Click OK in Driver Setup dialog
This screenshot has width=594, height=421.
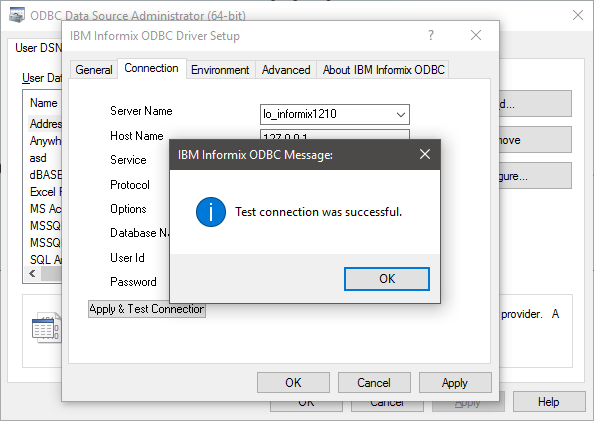[293, 383]
